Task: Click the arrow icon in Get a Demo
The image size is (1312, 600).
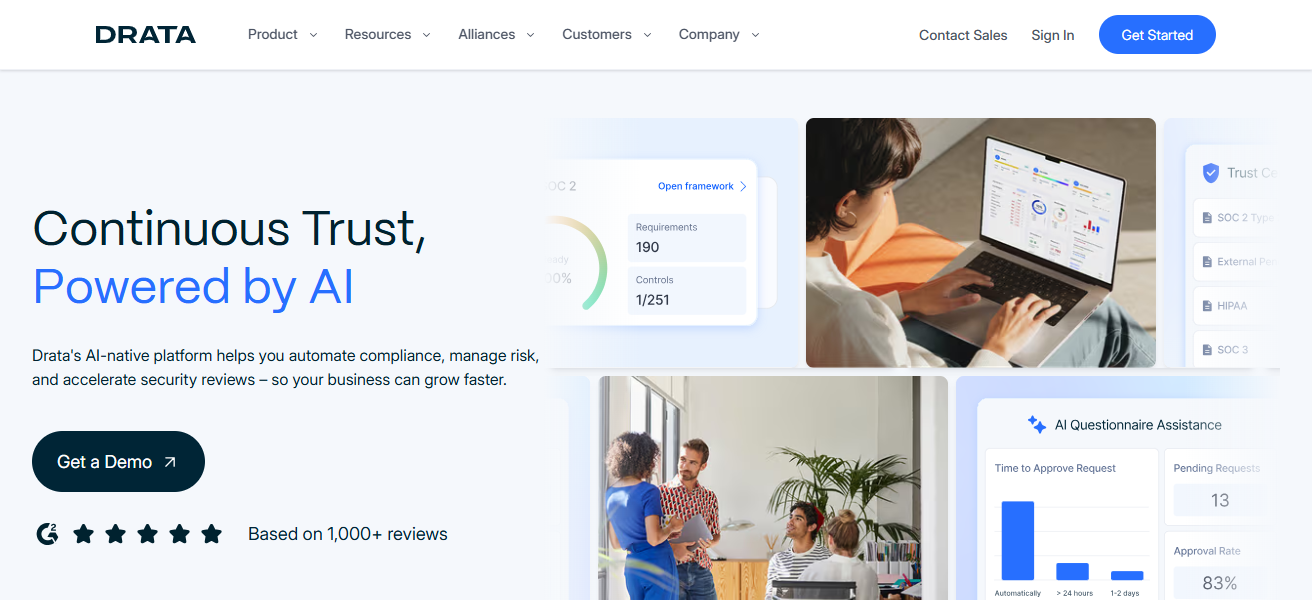Action: (x=170, y=462)
